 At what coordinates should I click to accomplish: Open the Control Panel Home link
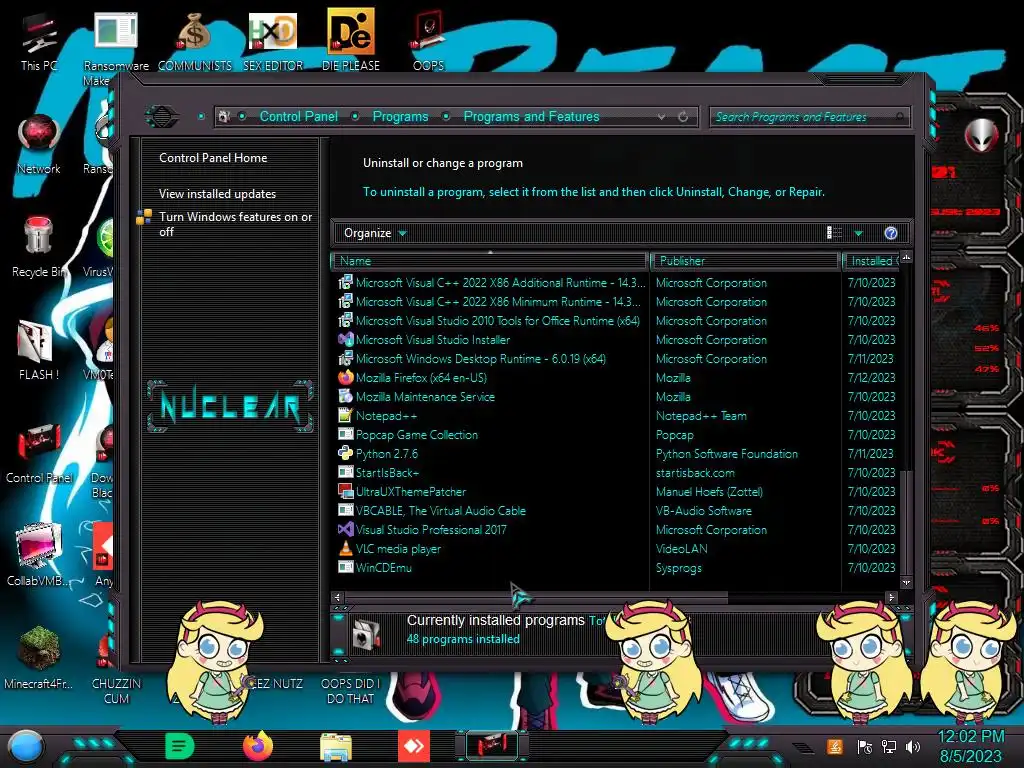(x=213, y=157)
